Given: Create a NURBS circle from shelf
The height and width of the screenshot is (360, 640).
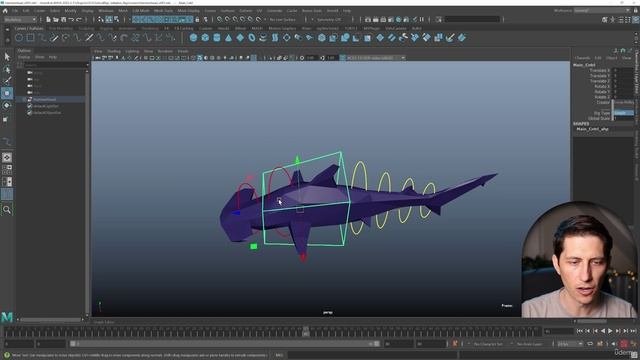Looking at the screenshot, I should (19, 38).
